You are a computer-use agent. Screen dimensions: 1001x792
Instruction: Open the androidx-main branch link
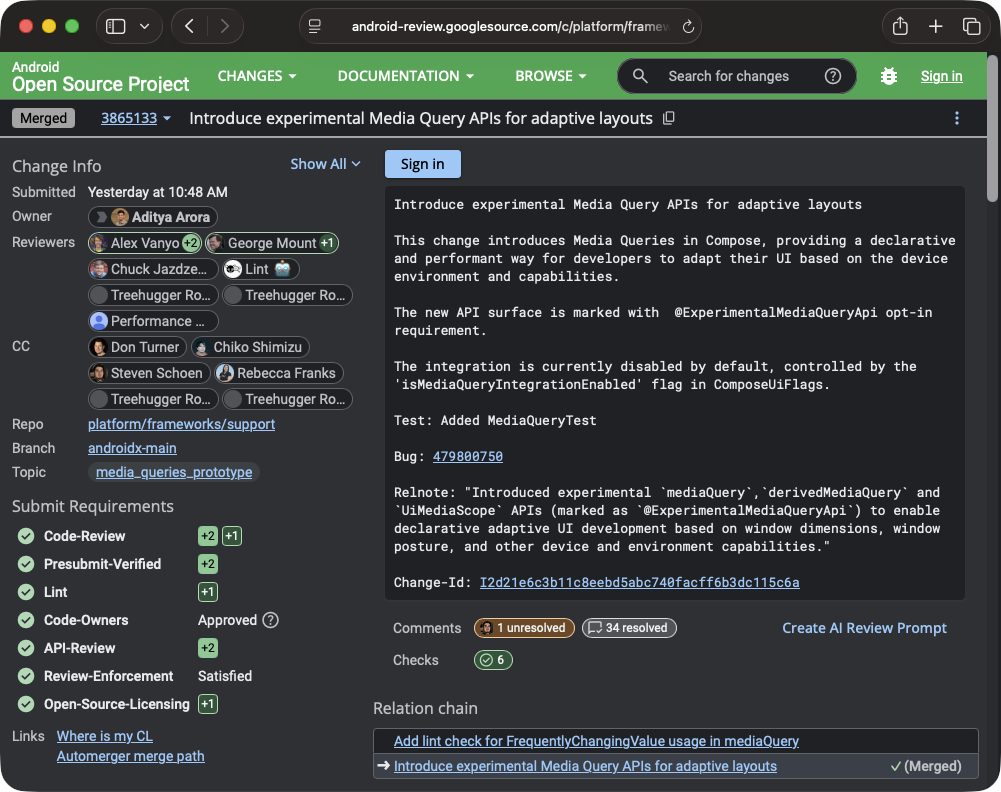(x=132, y=448)
